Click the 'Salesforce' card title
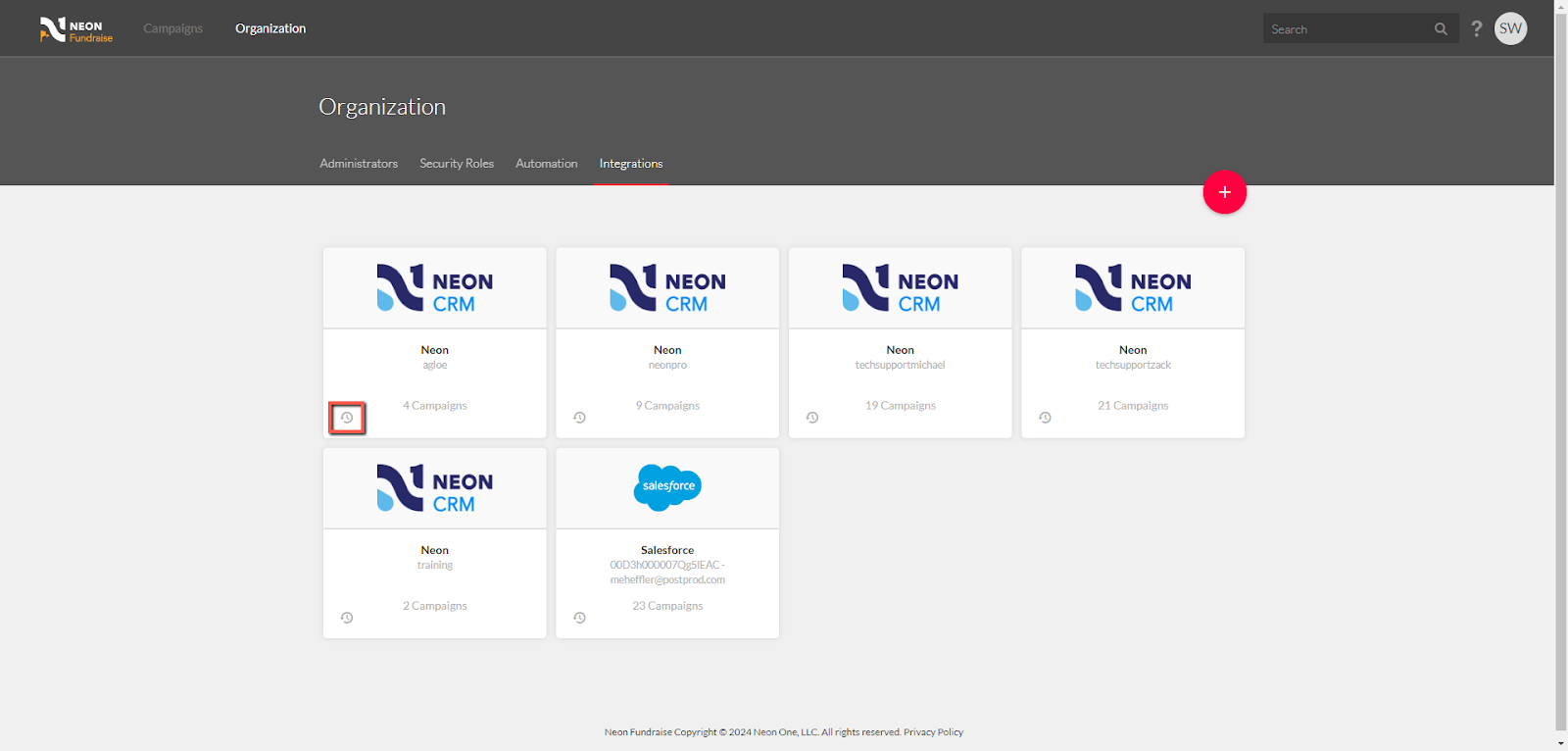 click(667, 550)
